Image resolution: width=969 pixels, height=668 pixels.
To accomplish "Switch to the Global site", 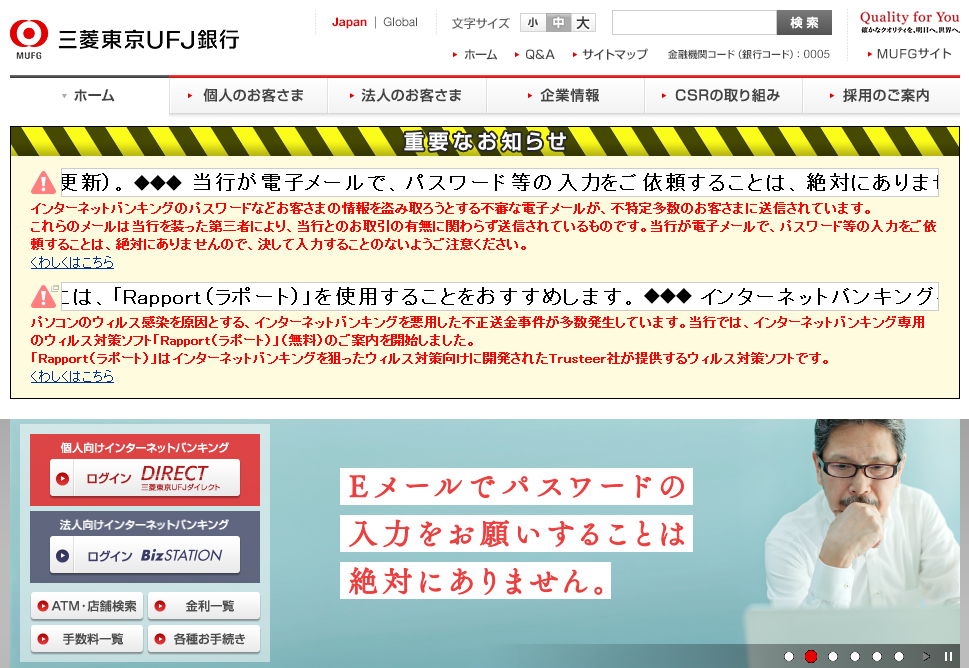I will click(400, 22).
